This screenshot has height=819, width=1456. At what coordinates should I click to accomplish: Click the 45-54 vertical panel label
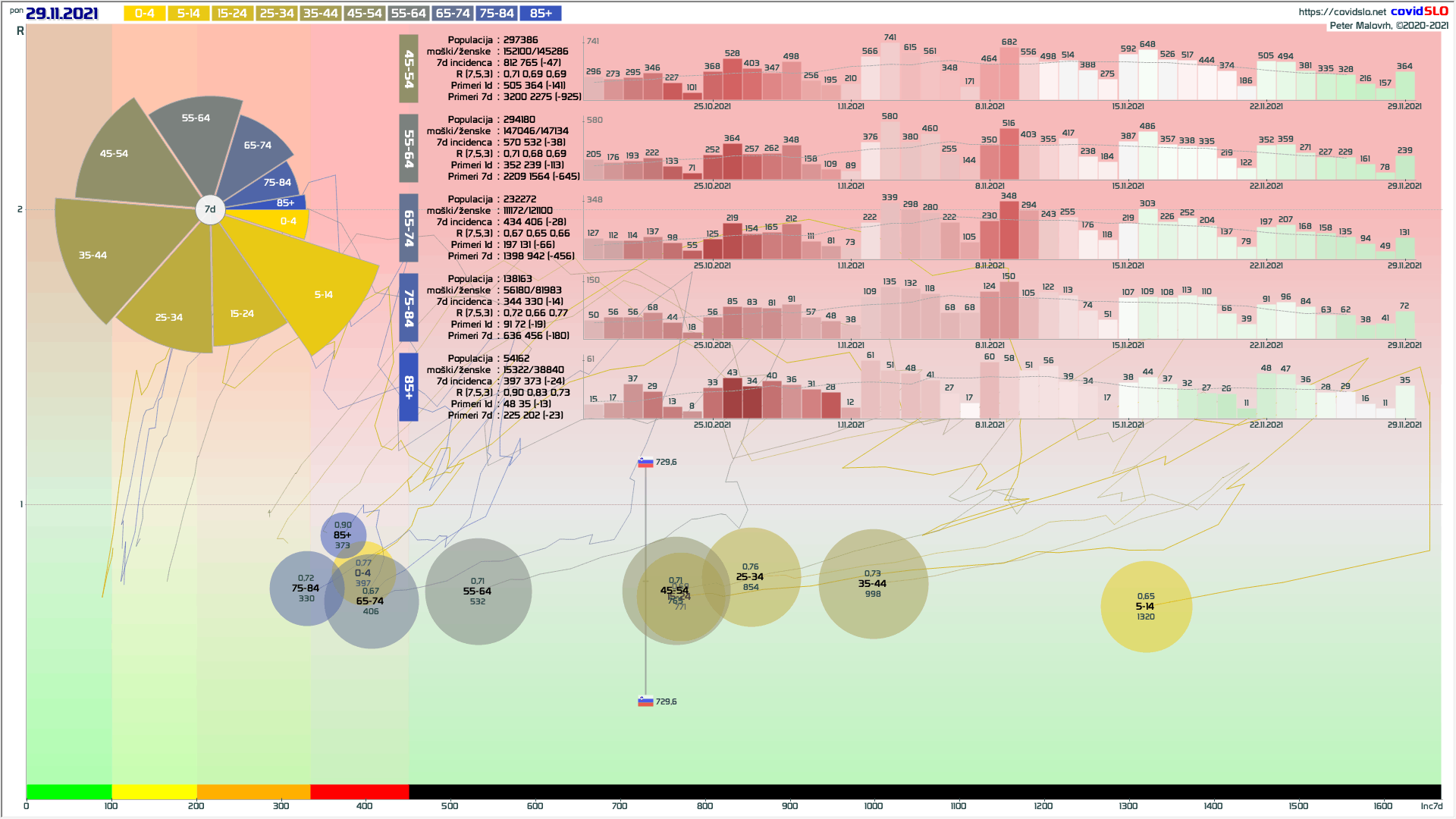click(x=409, y=68)
